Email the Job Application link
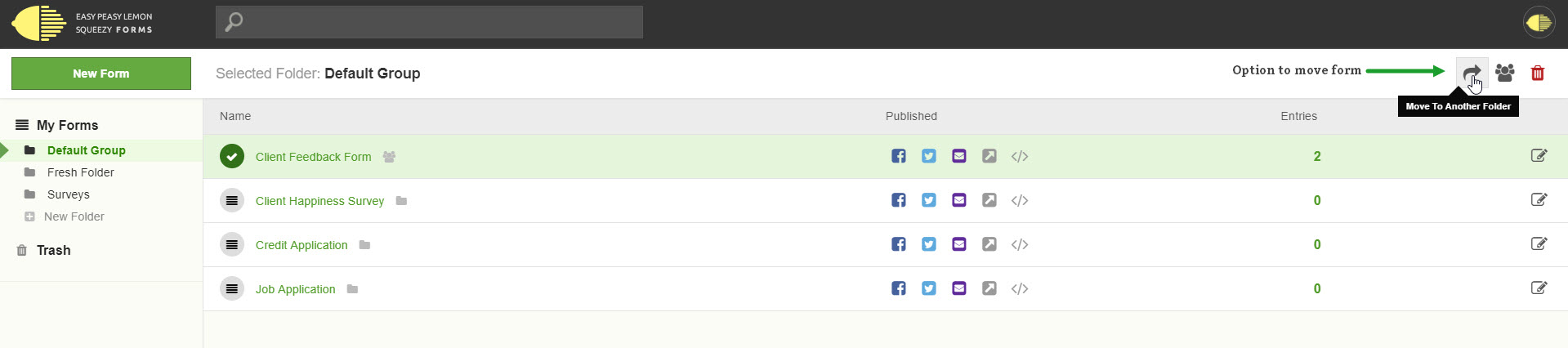 958,288
